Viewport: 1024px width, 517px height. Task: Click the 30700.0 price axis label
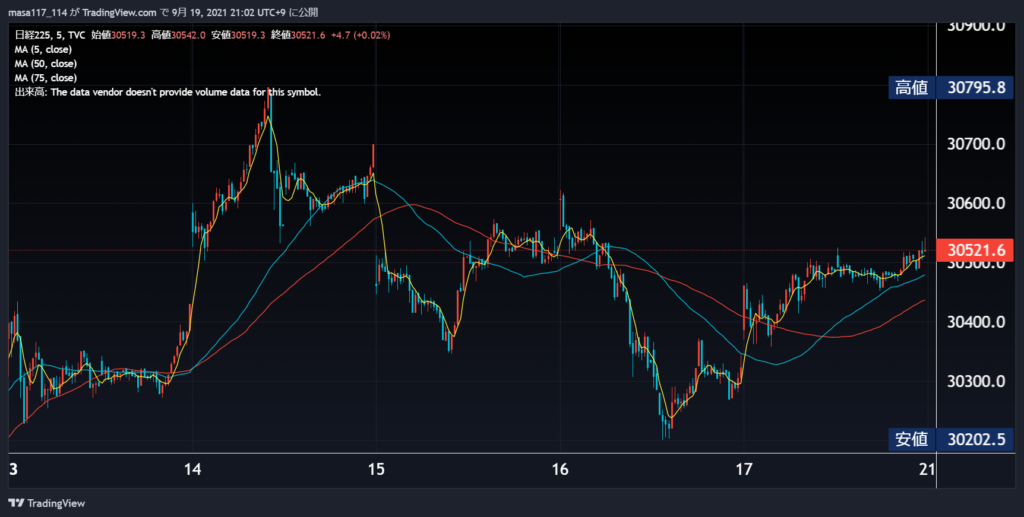(976, 144)
